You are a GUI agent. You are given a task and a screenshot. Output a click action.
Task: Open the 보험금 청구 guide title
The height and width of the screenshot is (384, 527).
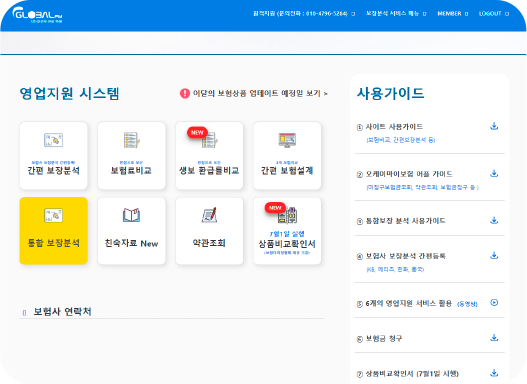pyautogui.click(x=383, y=338)
